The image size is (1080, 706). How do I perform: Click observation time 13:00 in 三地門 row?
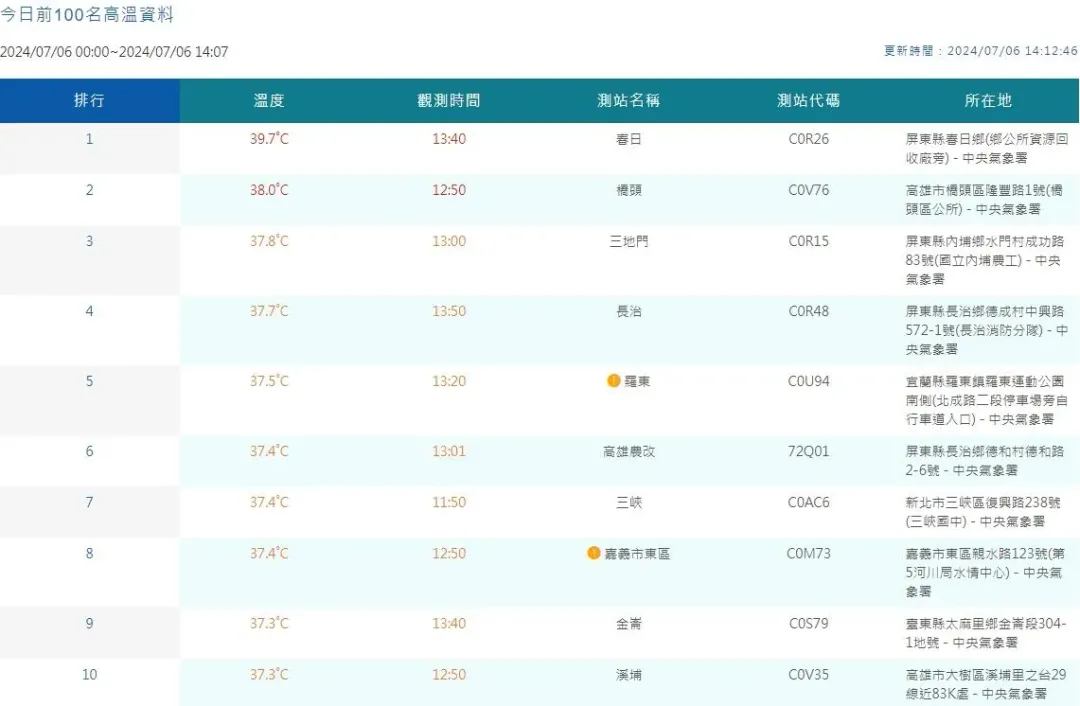pyautogui.click(x=449, y=241)
